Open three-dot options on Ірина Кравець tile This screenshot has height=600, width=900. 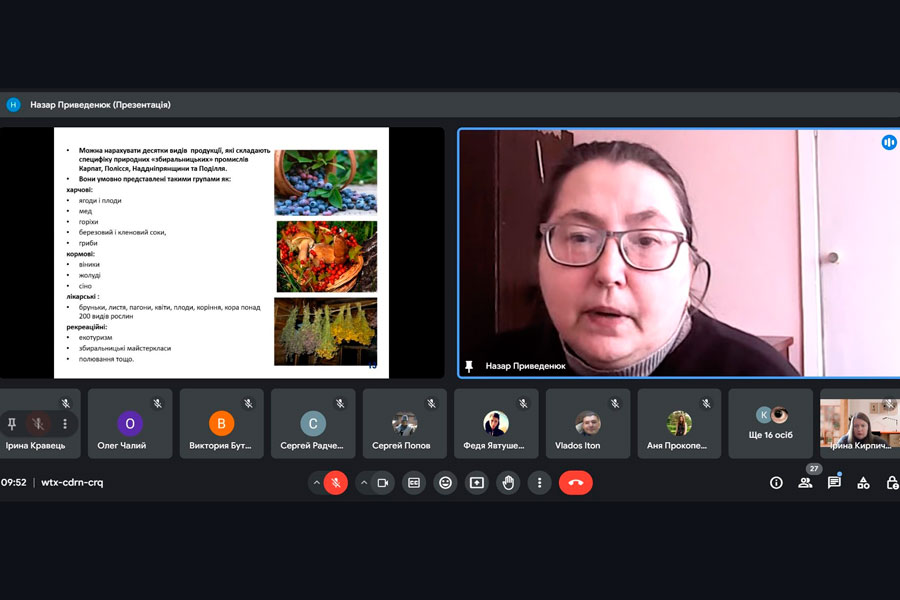click(x=65, y=424)
